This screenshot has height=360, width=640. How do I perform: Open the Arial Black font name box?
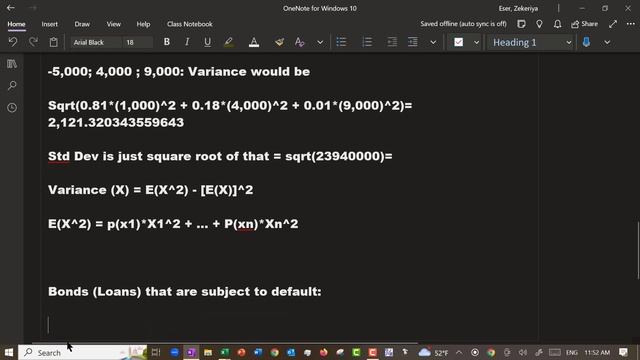click(x=96, y=42)
